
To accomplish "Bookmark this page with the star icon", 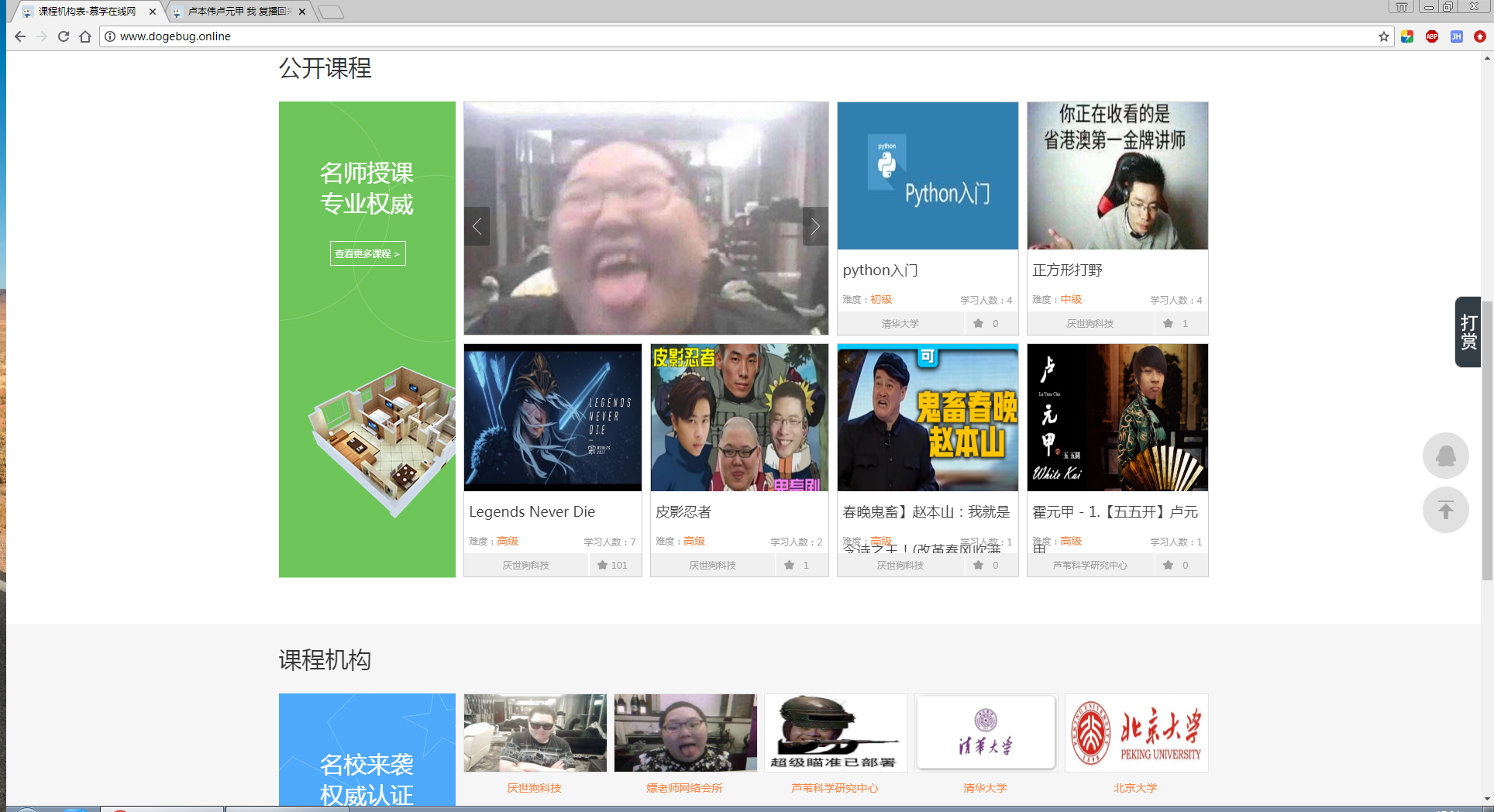I will [x=1384, y=36].
